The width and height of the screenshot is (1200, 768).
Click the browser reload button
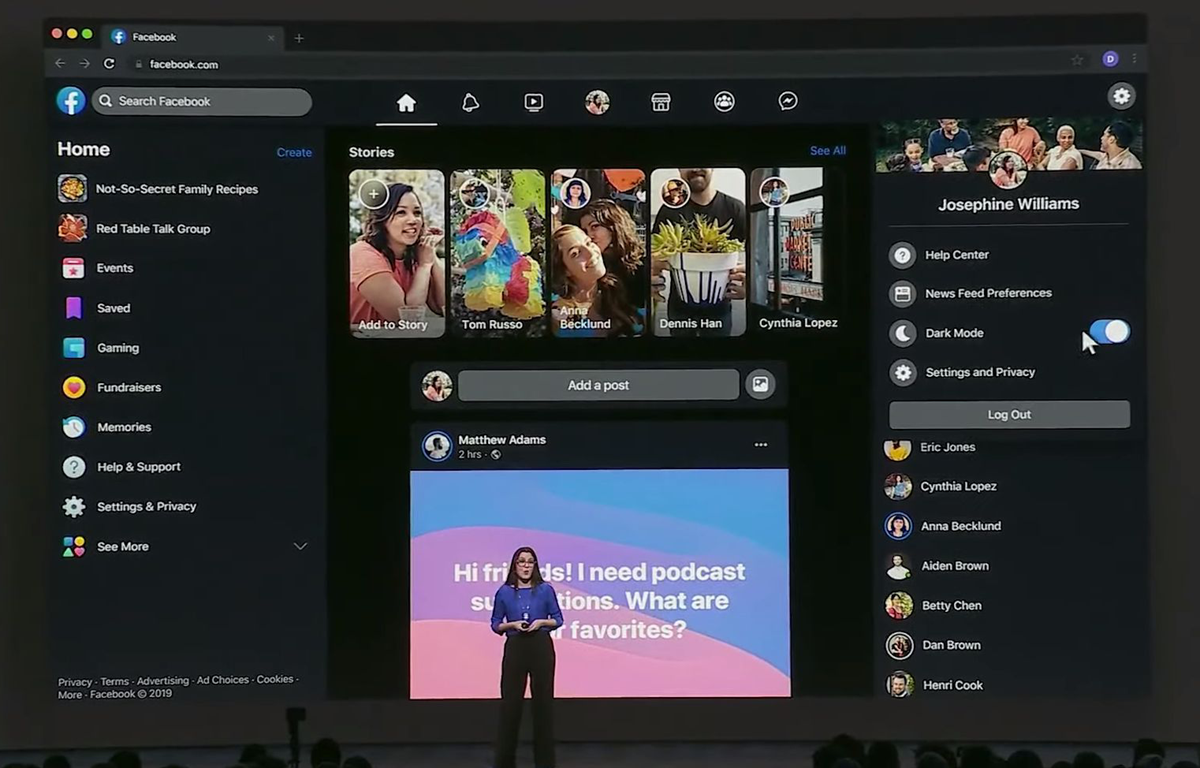click(109, 63)
